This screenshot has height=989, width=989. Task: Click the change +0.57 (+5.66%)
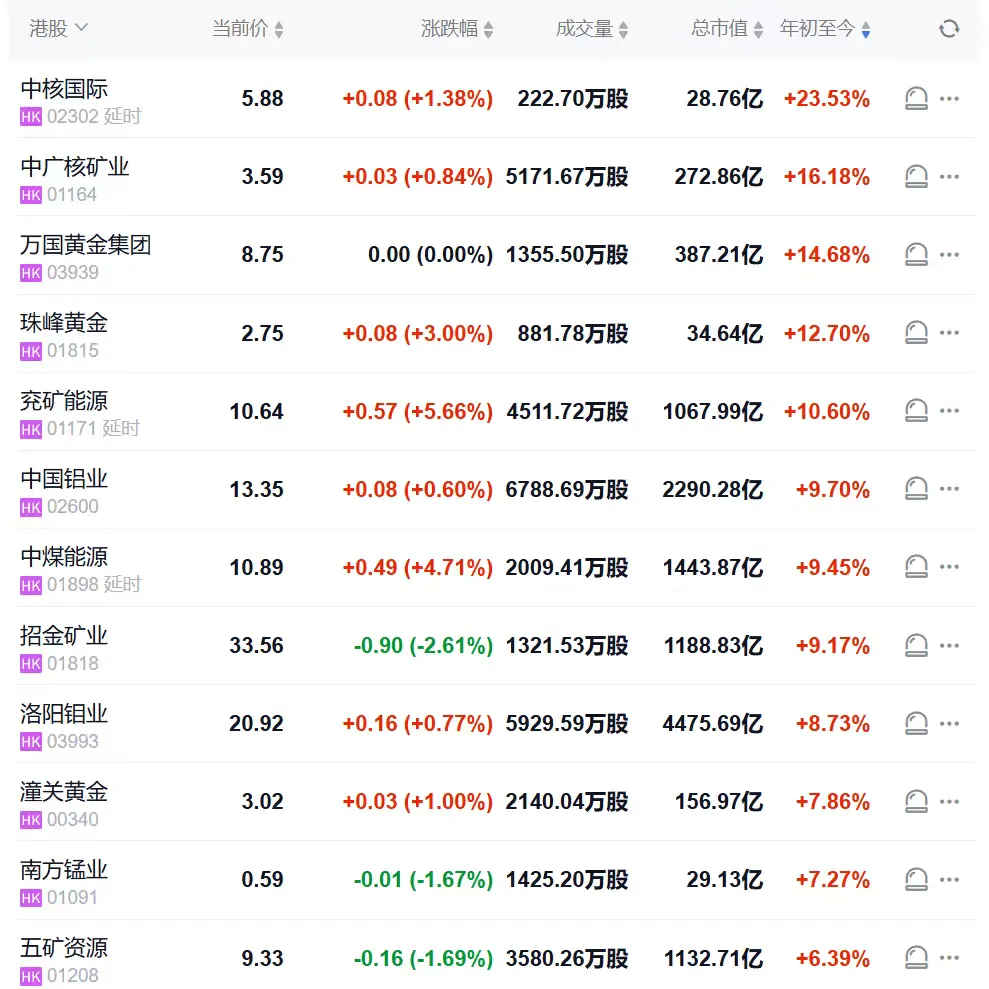[x=418, y=411]
